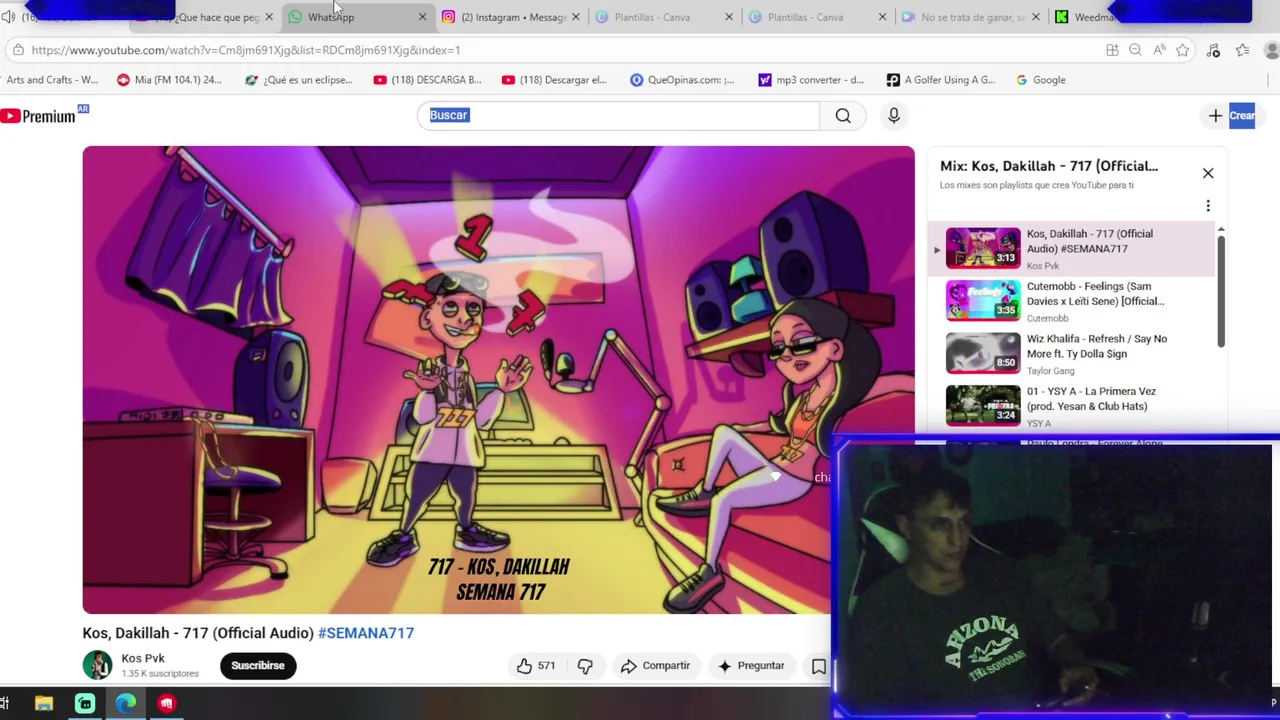Open Mia (FM 104.1) bookmark
Image resolution: width=1280 pixels, height=720 pixels.
[x=169, y=80]
